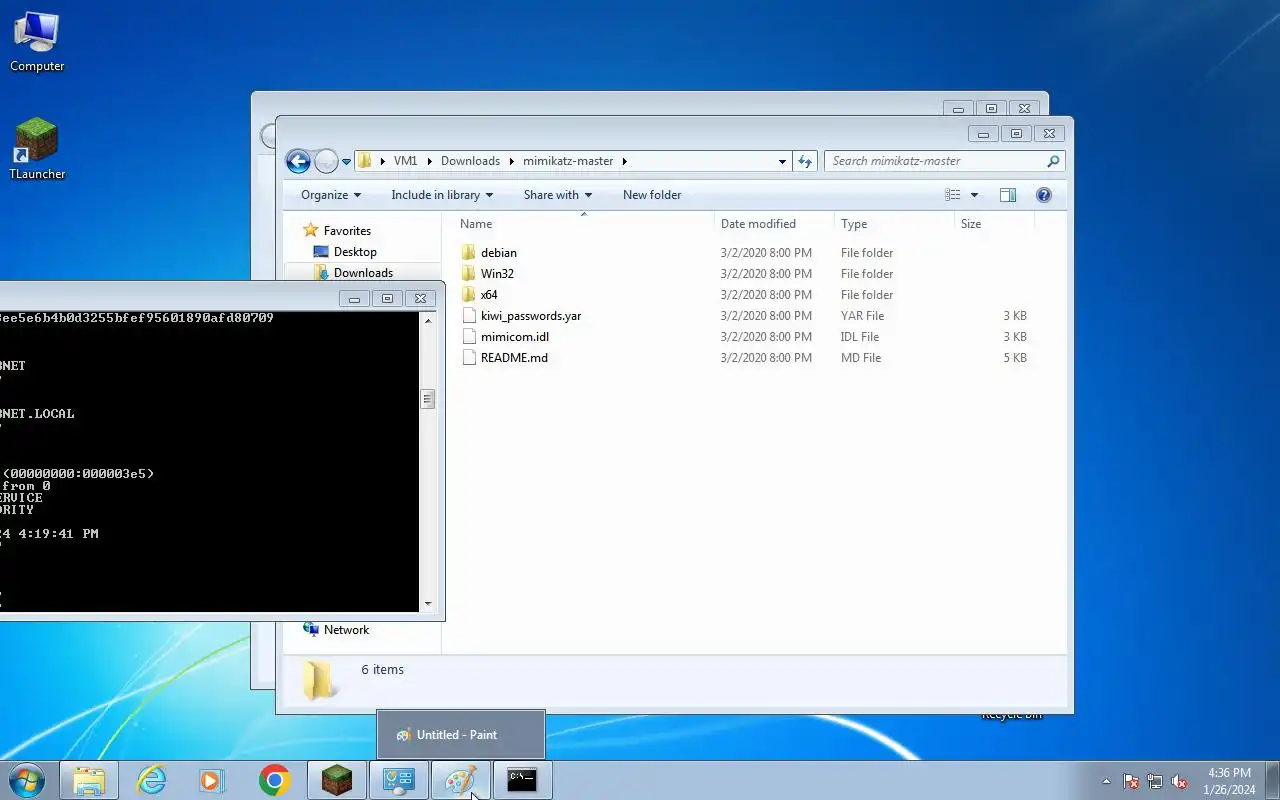This screenshot has height=800, width=1280.
Task: Open Windows Explorer taskbar icon
Action: coord(89,781)
